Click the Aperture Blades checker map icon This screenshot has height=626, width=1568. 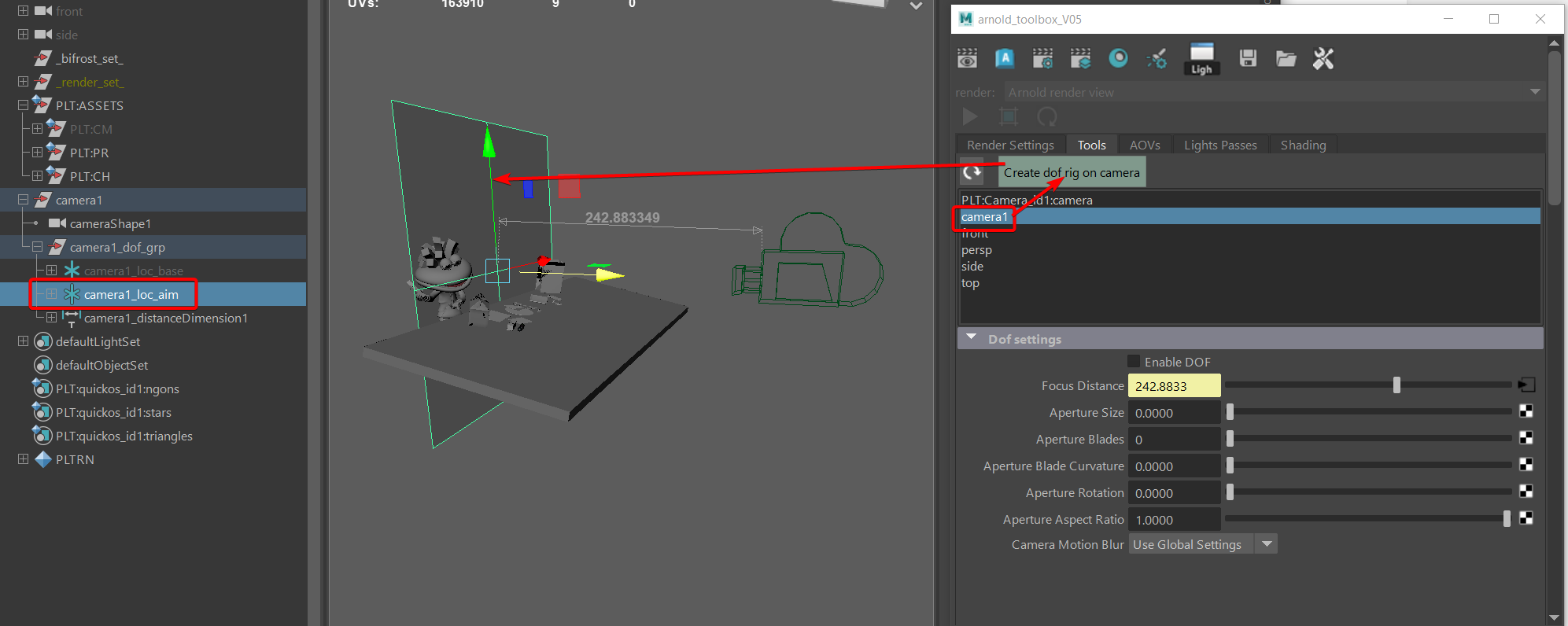click(1526, 438)
